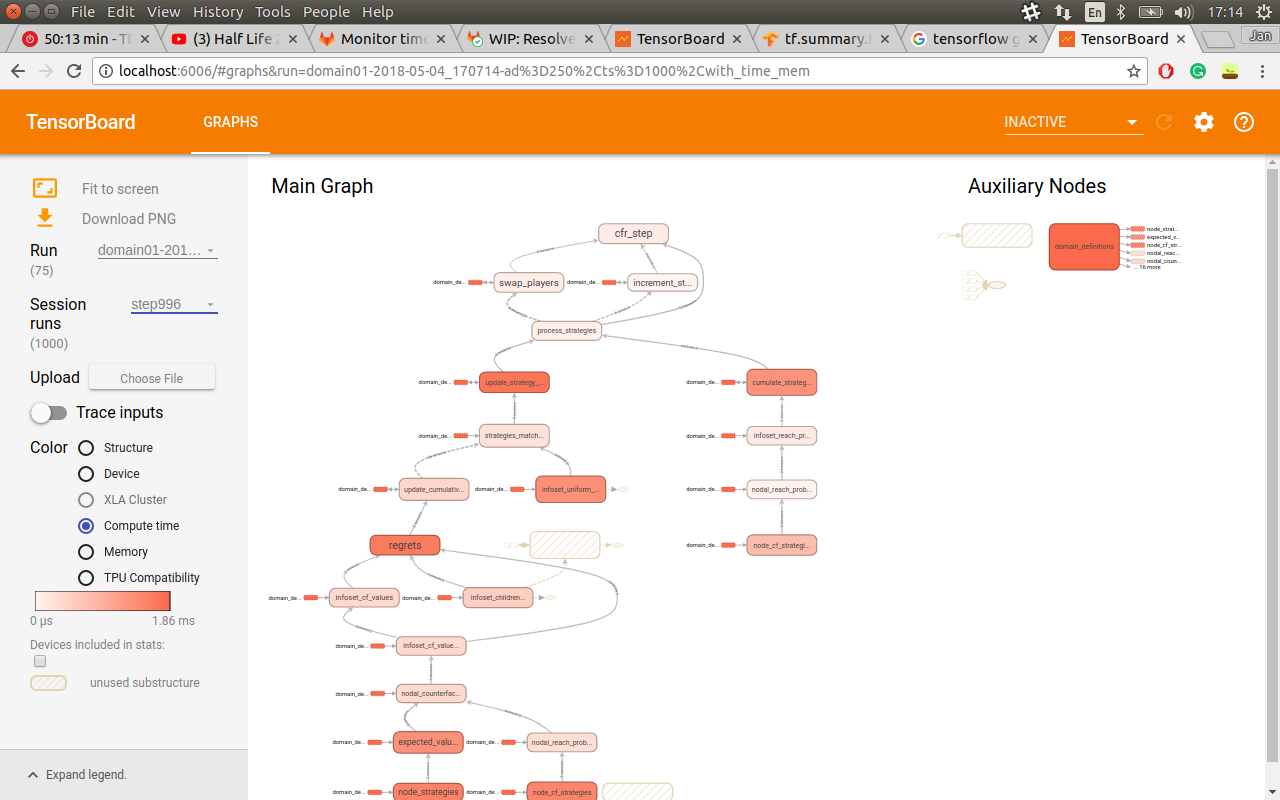Select the Device color option
Screen dimensions: 1280x800
[x=86, y=474]
